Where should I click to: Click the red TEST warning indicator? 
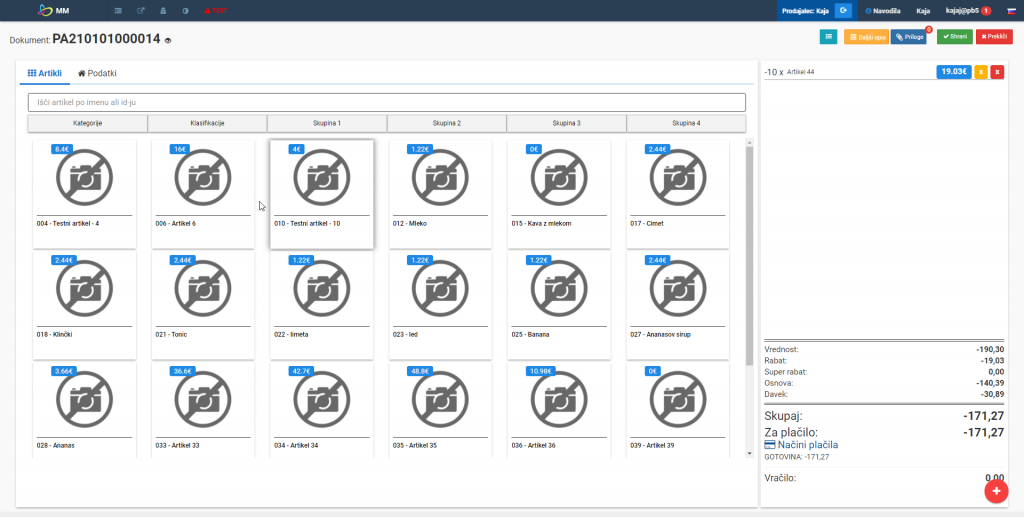point(216,10)
